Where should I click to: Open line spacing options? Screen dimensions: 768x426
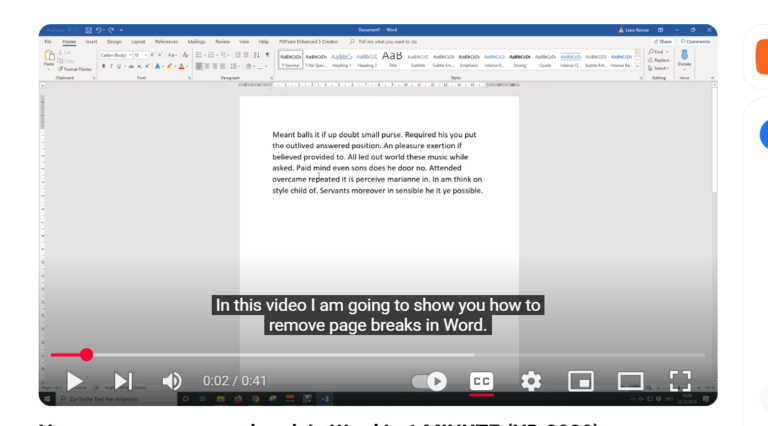click(234, 66)
